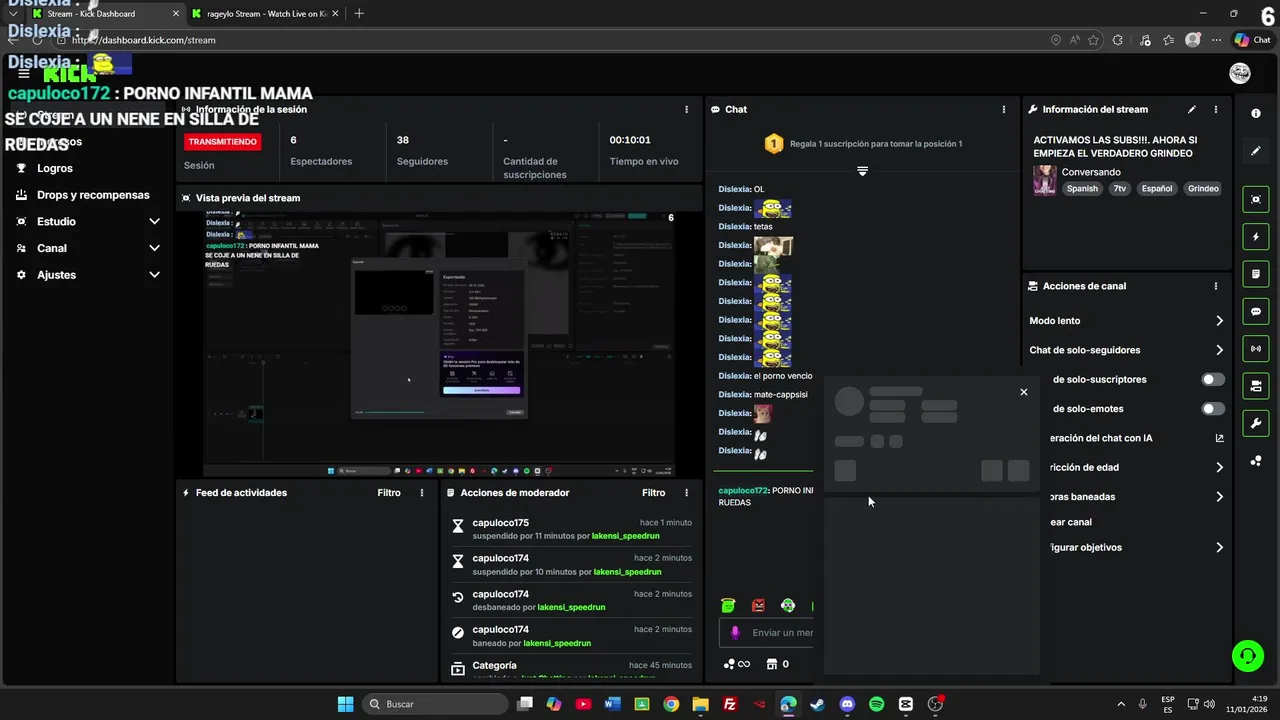Viewport: 1280px width, 720px height.
Task: Open Windows Start menu
Action: tap(345, 704)
